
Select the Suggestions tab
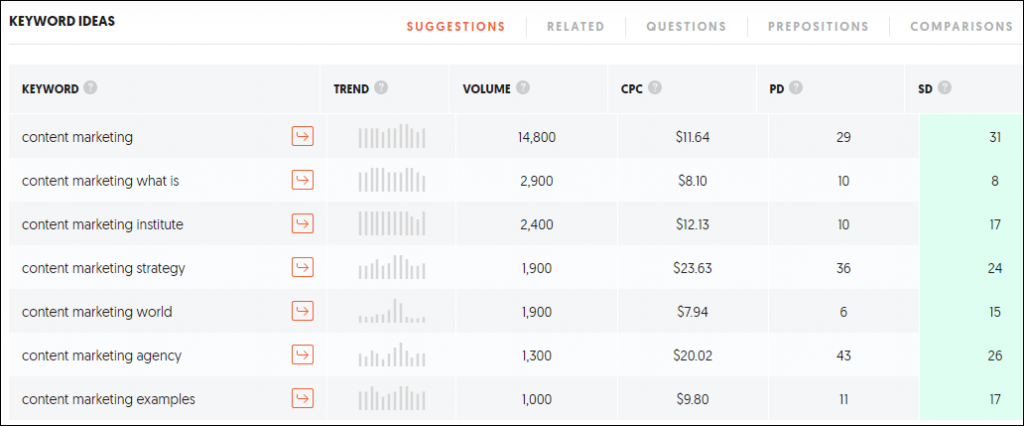coord(455,27)
